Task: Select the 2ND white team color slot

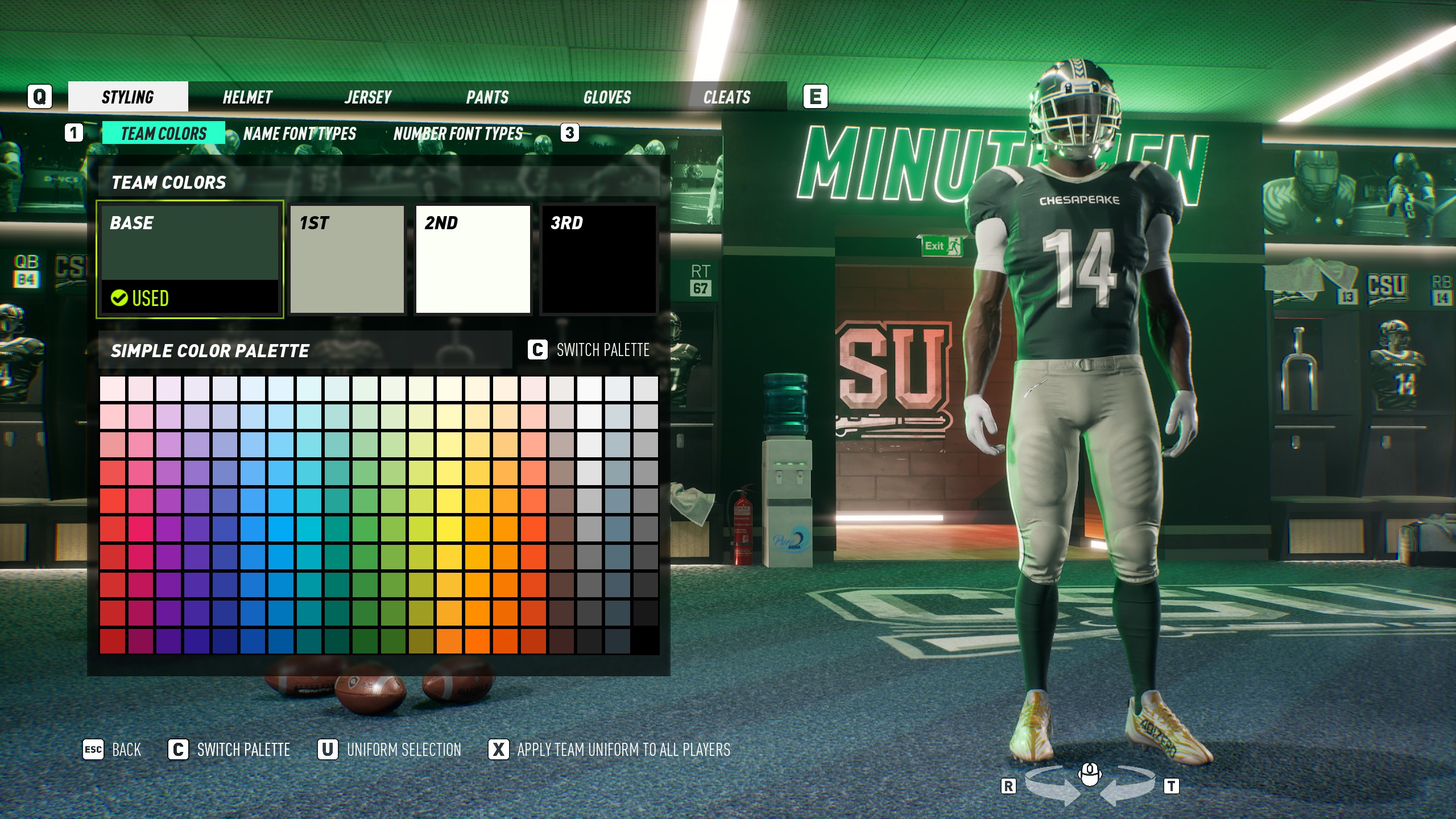Action: pos(473,259)
